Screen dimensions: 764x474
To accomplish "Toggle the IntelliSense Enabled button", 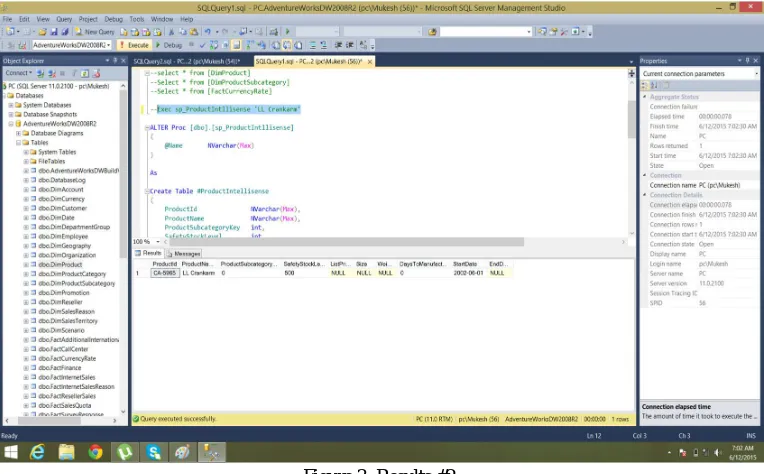I will tap(236, 45).
